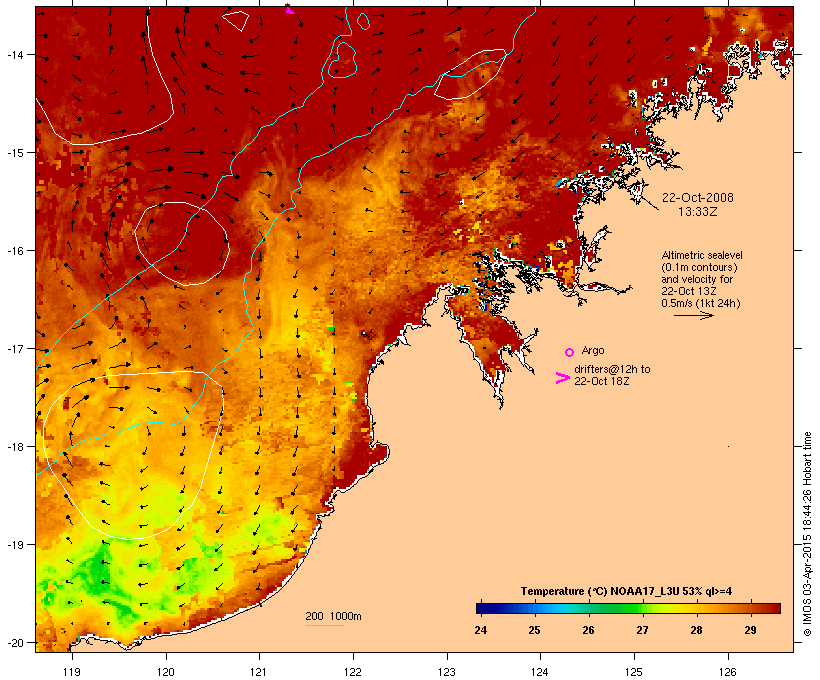
Task: Click the 'drifters@12h to' legend text
Action: tap(612, 369)
